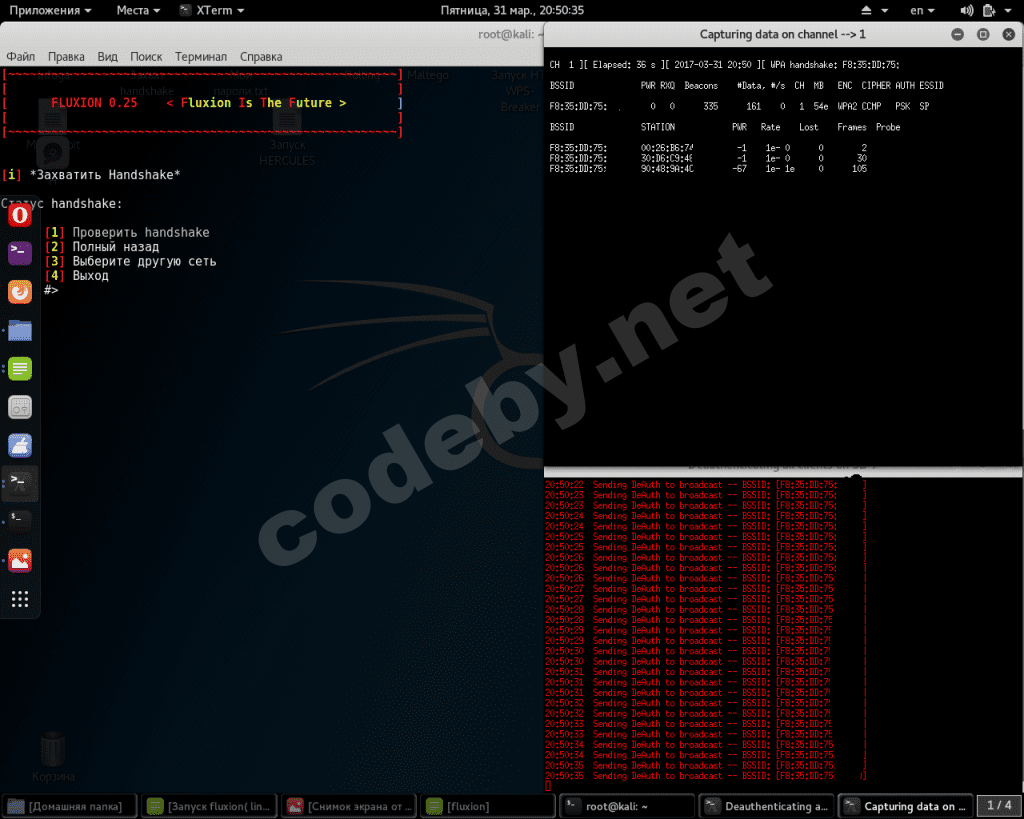Screen dimensions: 1024x819
Task: Open the Приложения menu
Action: [50, 10]
